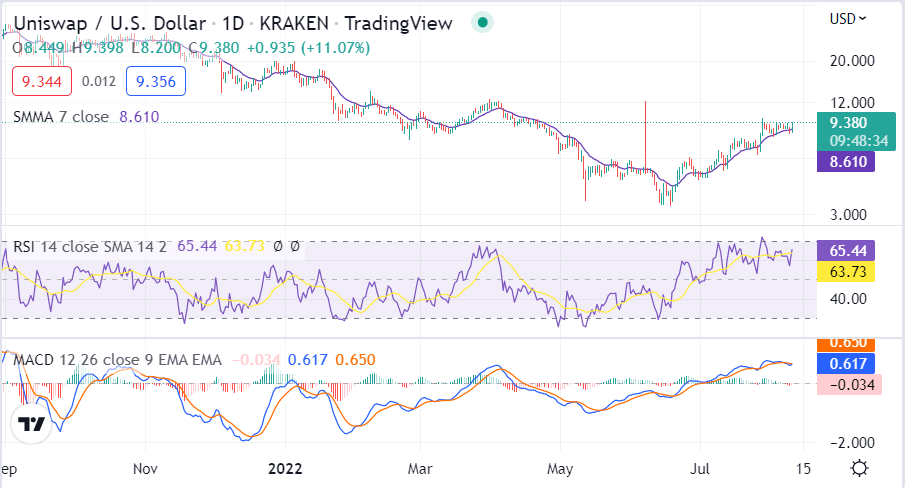Click the 2022 label on time axis

click(x=285, y=468)
